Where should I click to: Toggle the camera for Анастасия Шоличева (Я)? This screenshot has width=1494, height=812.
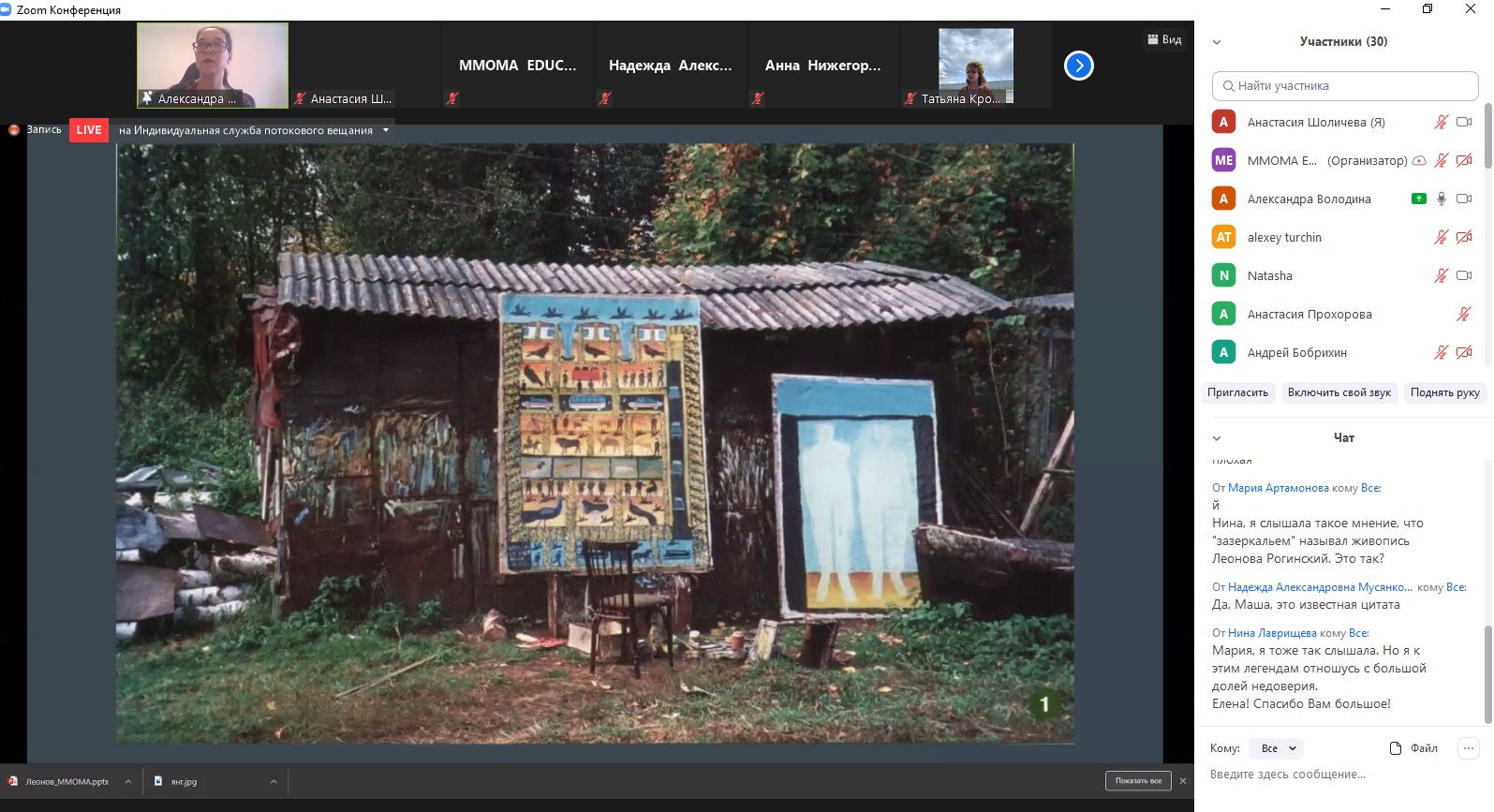[x=1464, y=122]
